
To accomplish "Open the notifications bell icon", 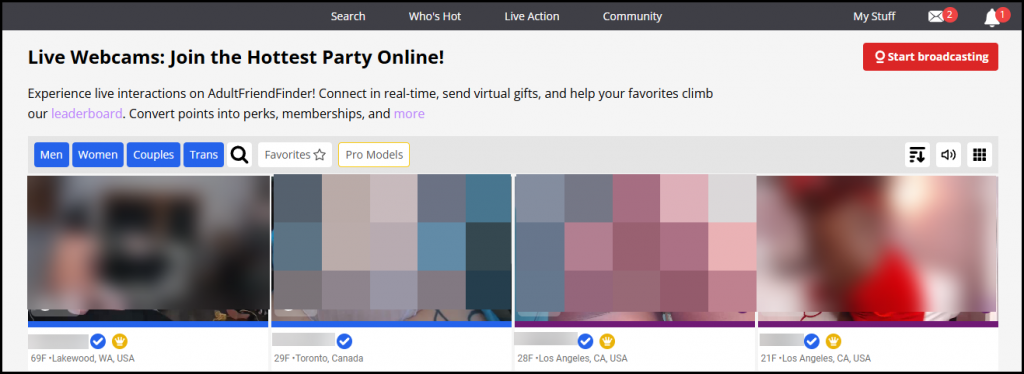I will (991, 18).
